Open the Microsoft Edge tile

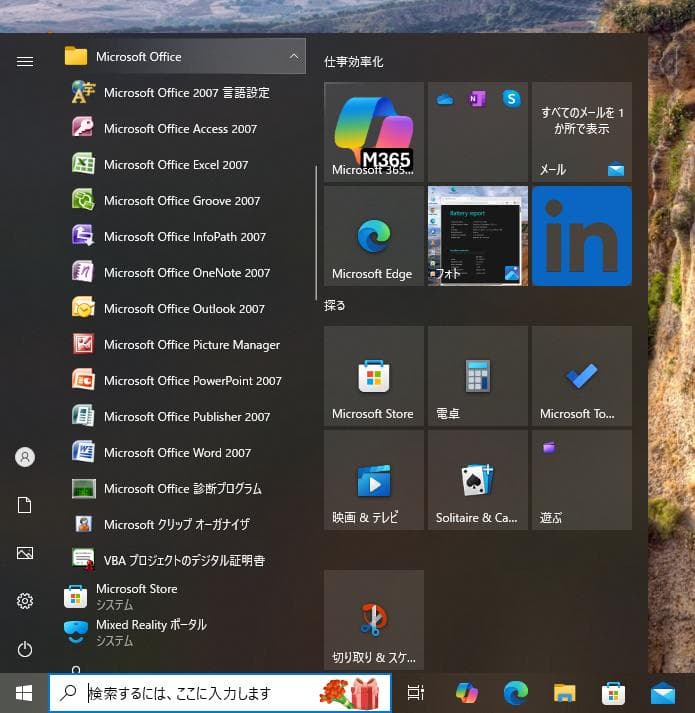374,236
